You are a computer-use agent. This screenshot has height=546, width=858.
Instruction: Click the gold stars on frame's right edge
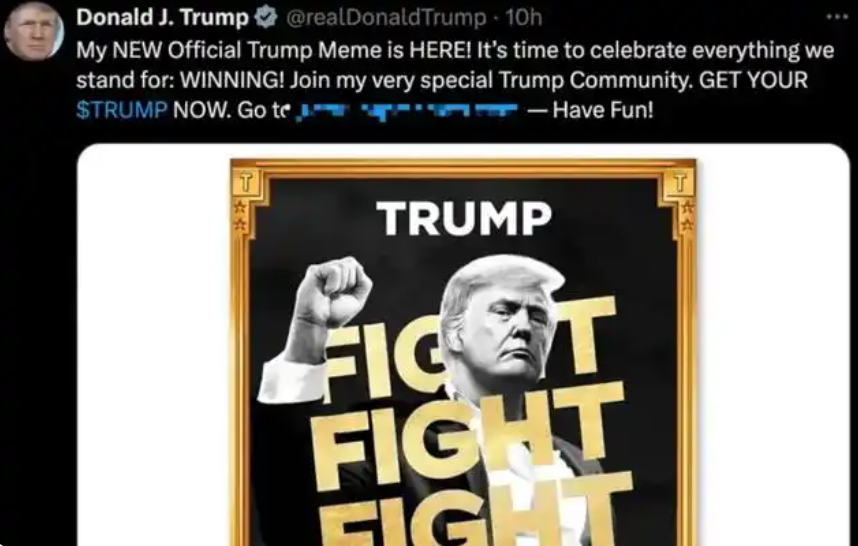coord(687,215)
